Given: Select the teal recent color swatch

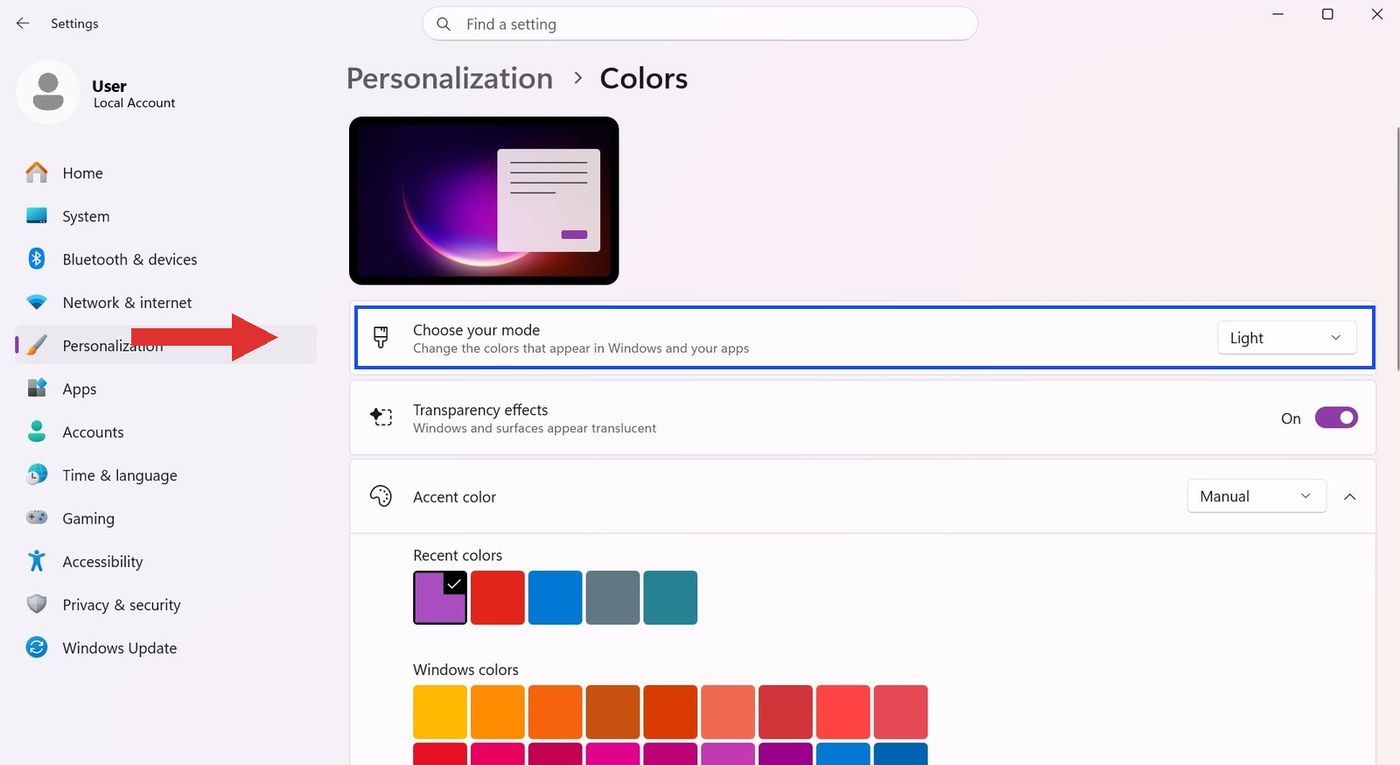Looking at the screenshot, I should [x=670, y=598].
